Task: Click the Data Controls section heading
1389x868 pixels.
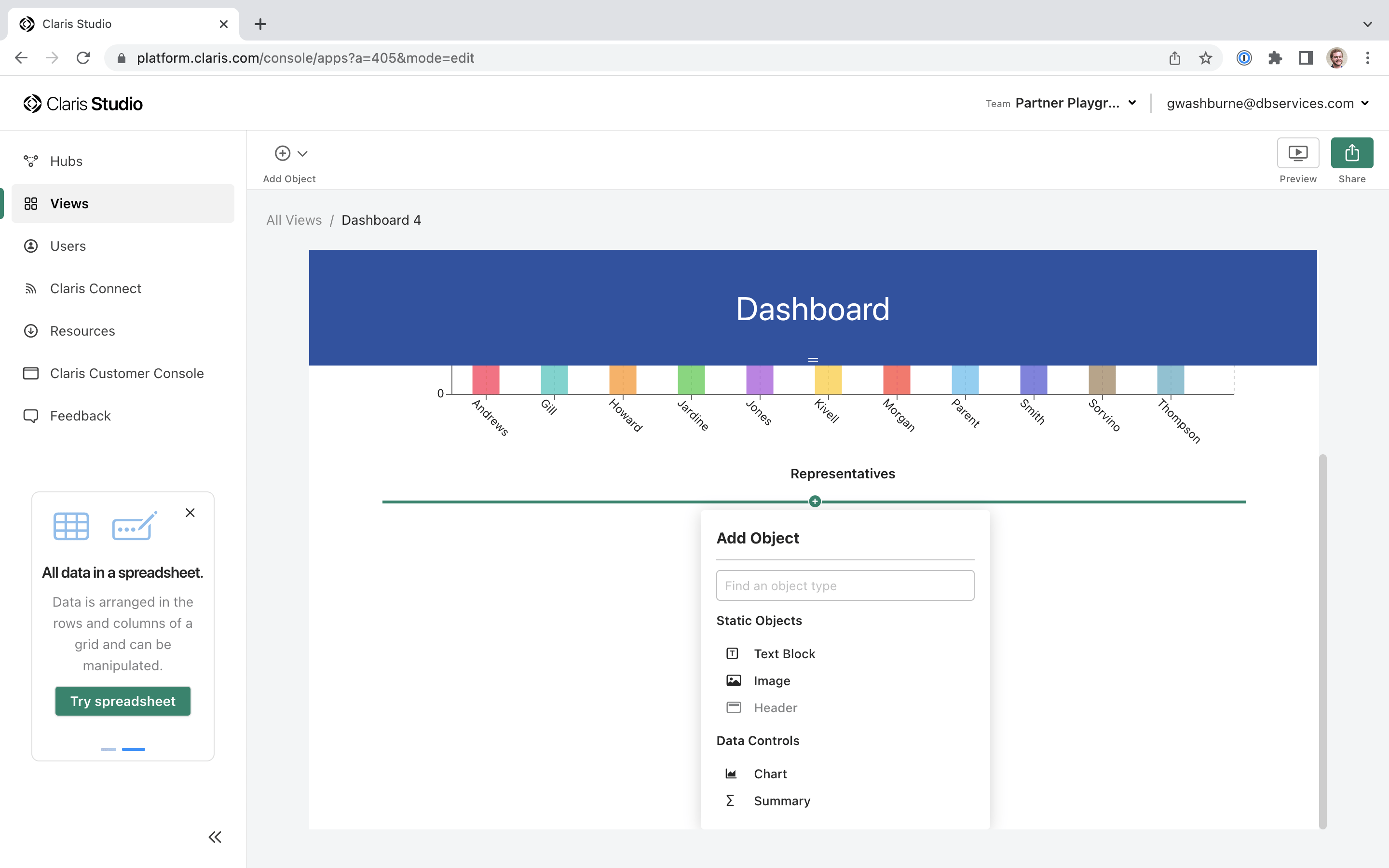Action: [x=758, y=741]
